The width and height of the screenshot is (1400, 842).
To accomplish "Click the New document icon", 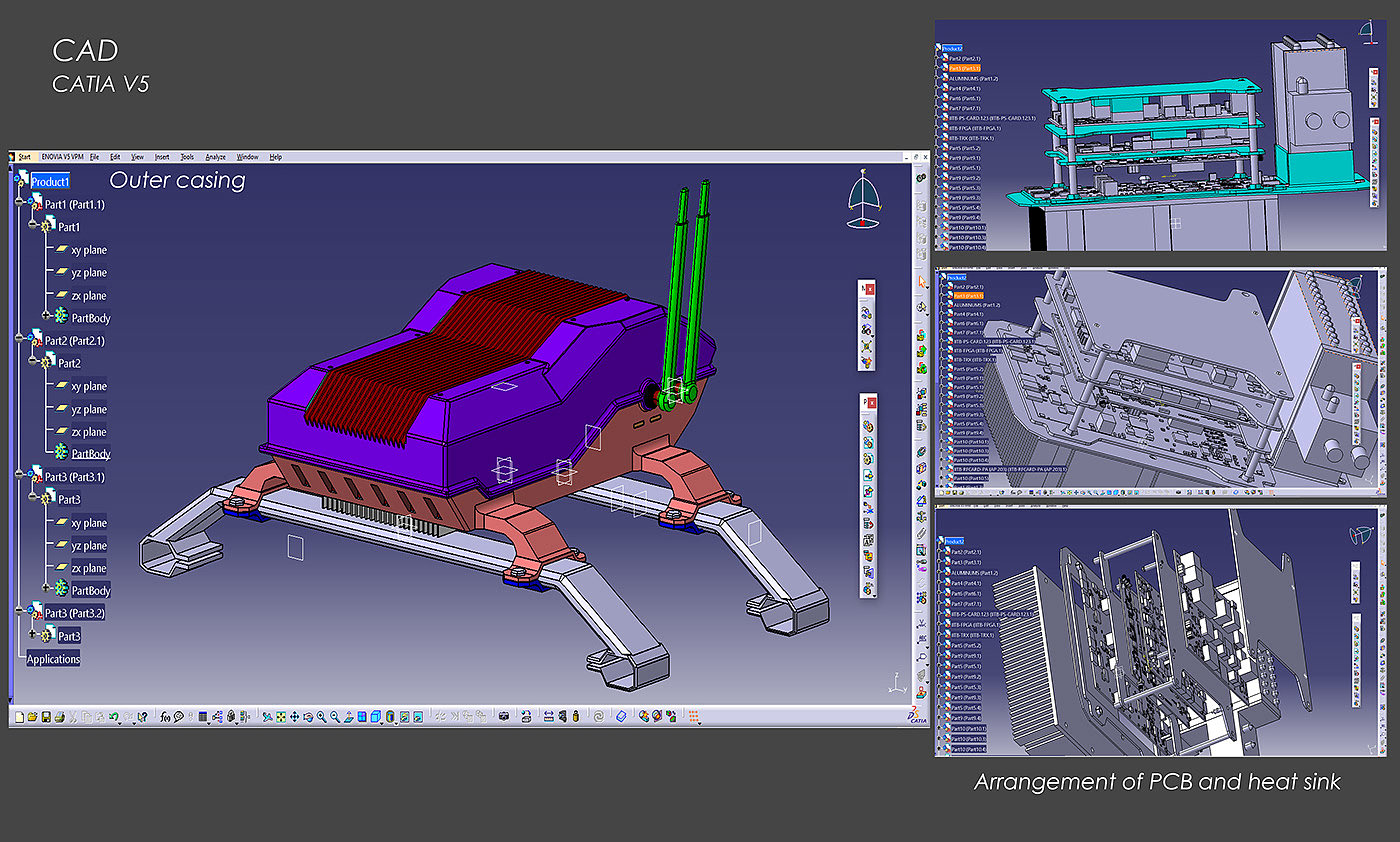I will [x=19, y=716].
